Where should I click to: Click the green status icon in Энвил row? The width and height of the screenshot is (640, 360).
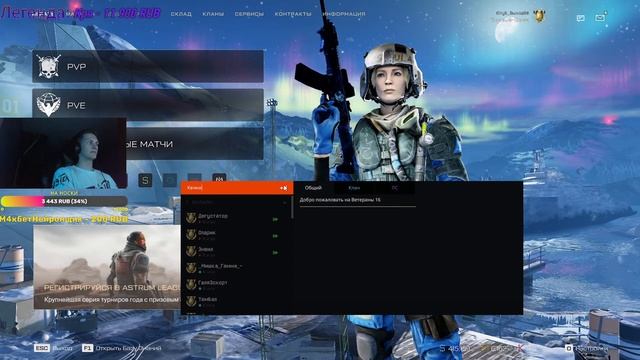coord(275,253)
